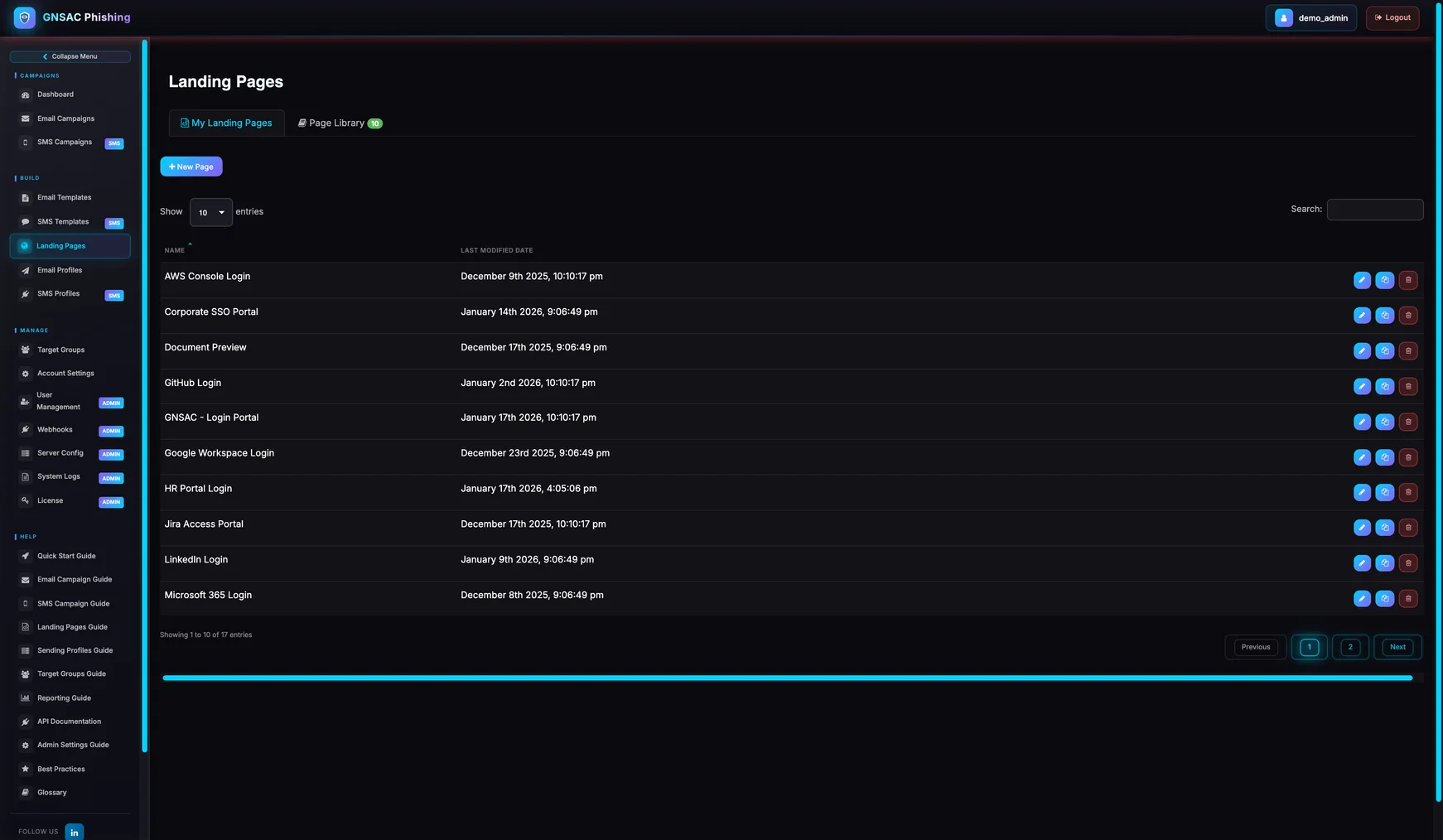This screenshot has height=840, width=1443.
Task: Open API Documentation help page
Action: [x=70, y=722]
